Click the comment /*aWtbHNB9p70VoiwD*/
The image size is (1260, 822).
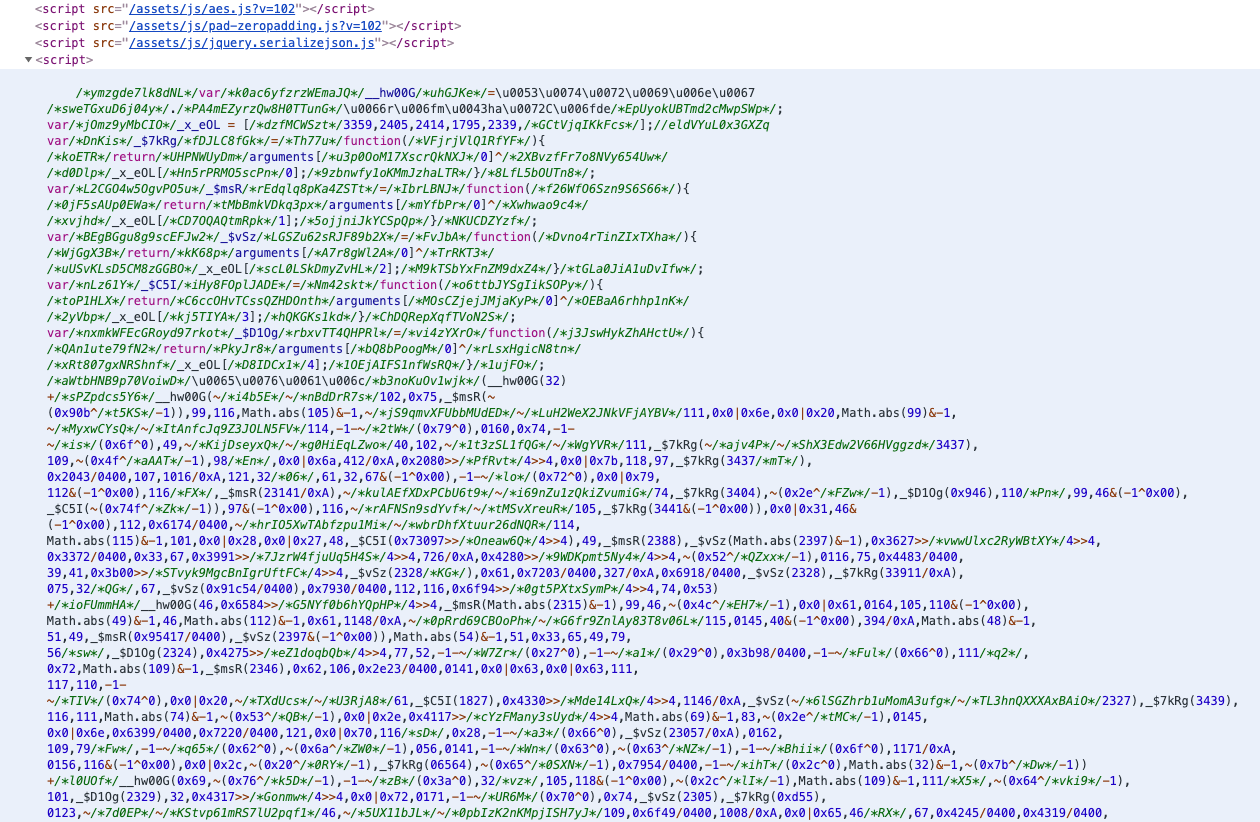tap(119, 381)
